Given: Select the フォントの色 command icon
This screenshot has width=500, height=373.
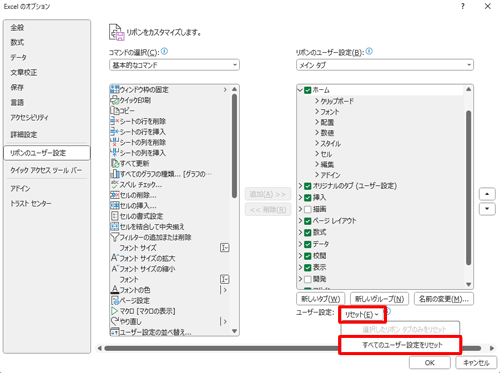Looking at the screenshot, I should coord(115,290).
